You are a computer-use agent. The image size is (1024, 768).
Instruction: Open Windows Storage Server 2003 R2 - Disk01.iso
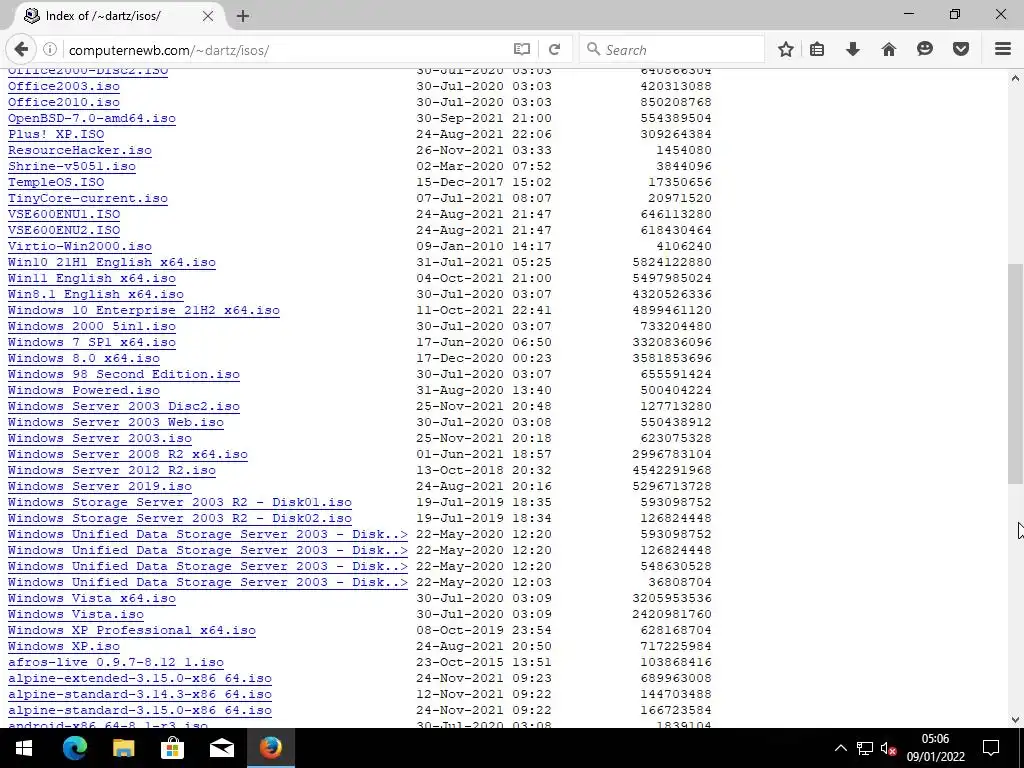coord(180,502)
